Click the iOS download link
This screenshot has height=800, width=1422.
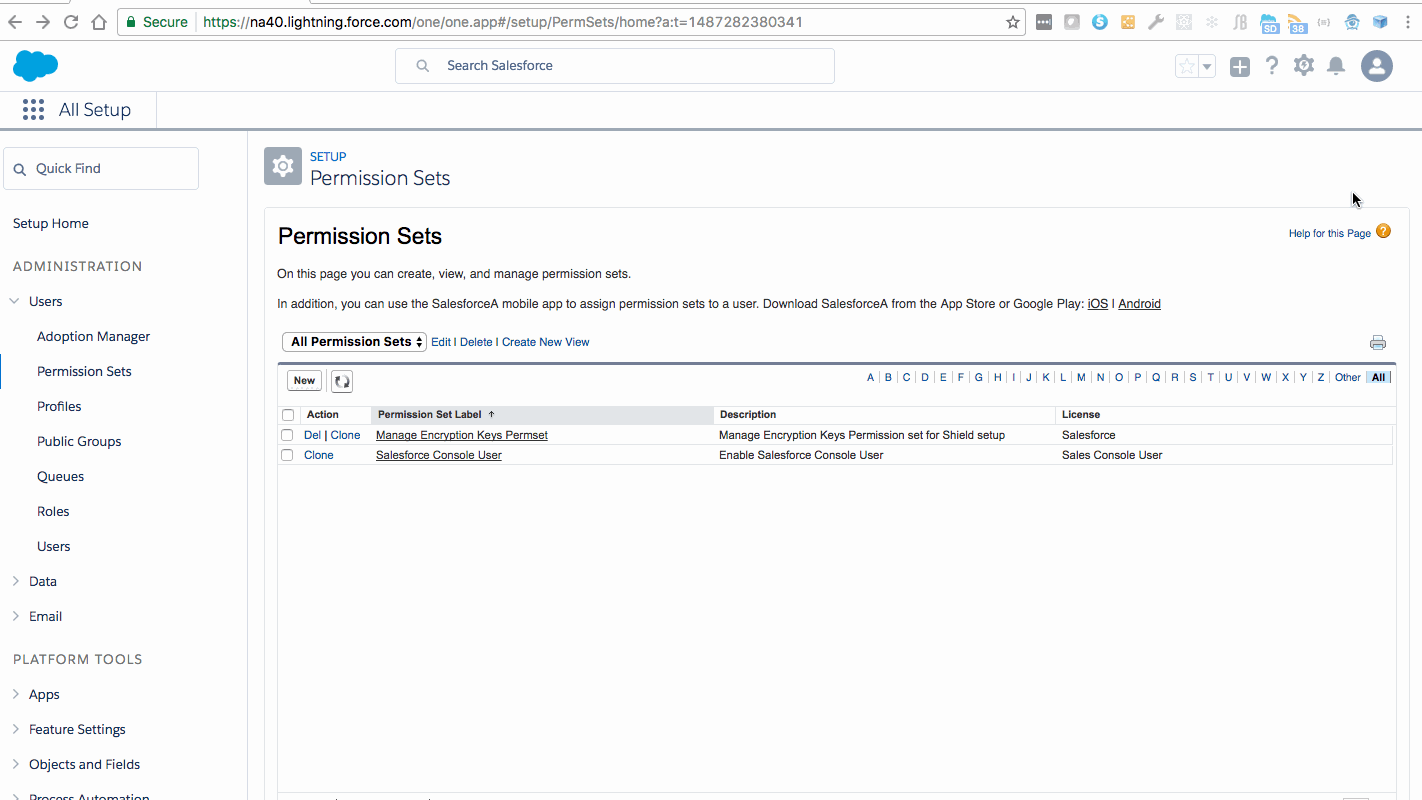(x=1098, y=304)
